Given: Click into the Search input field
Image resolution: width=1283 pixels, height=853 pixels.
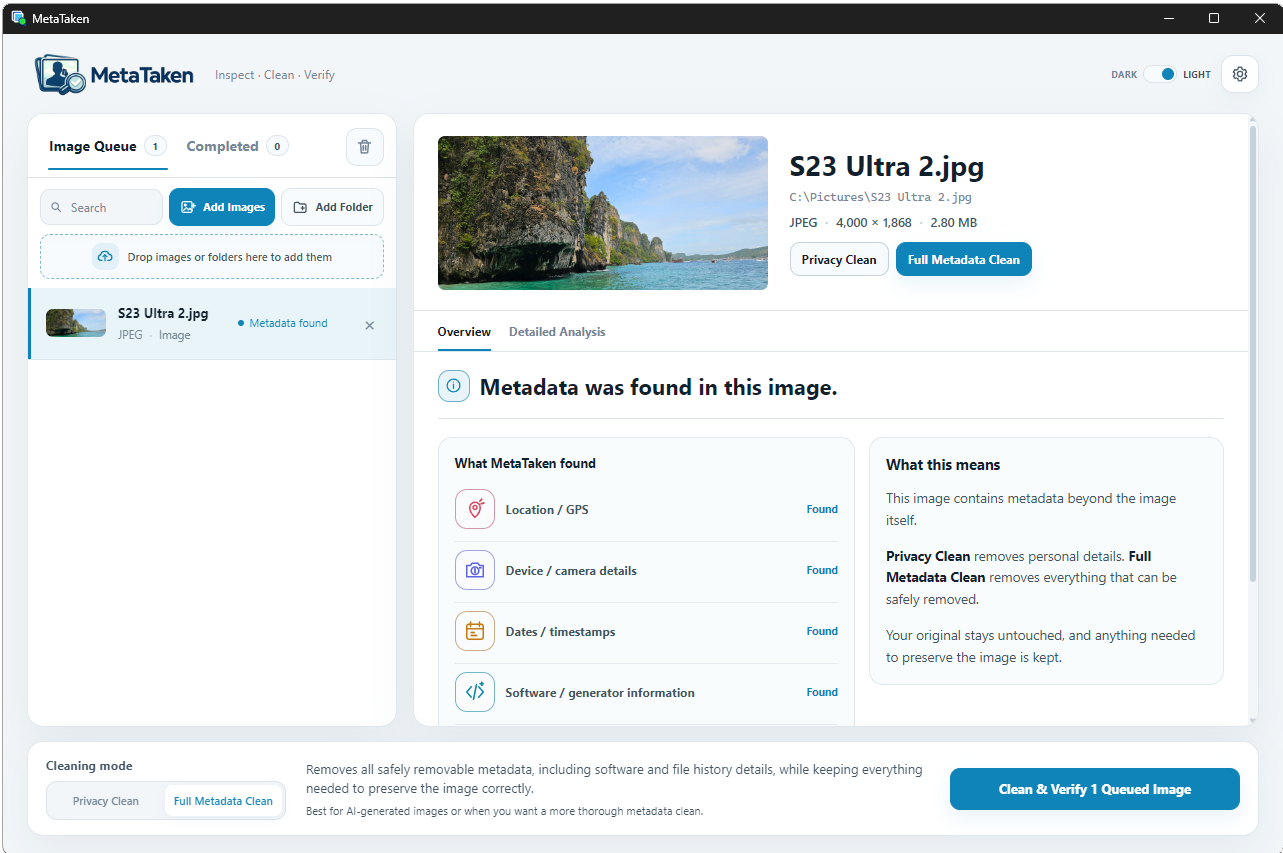Looking at the screenshot, I should click(x=101, y=207).
